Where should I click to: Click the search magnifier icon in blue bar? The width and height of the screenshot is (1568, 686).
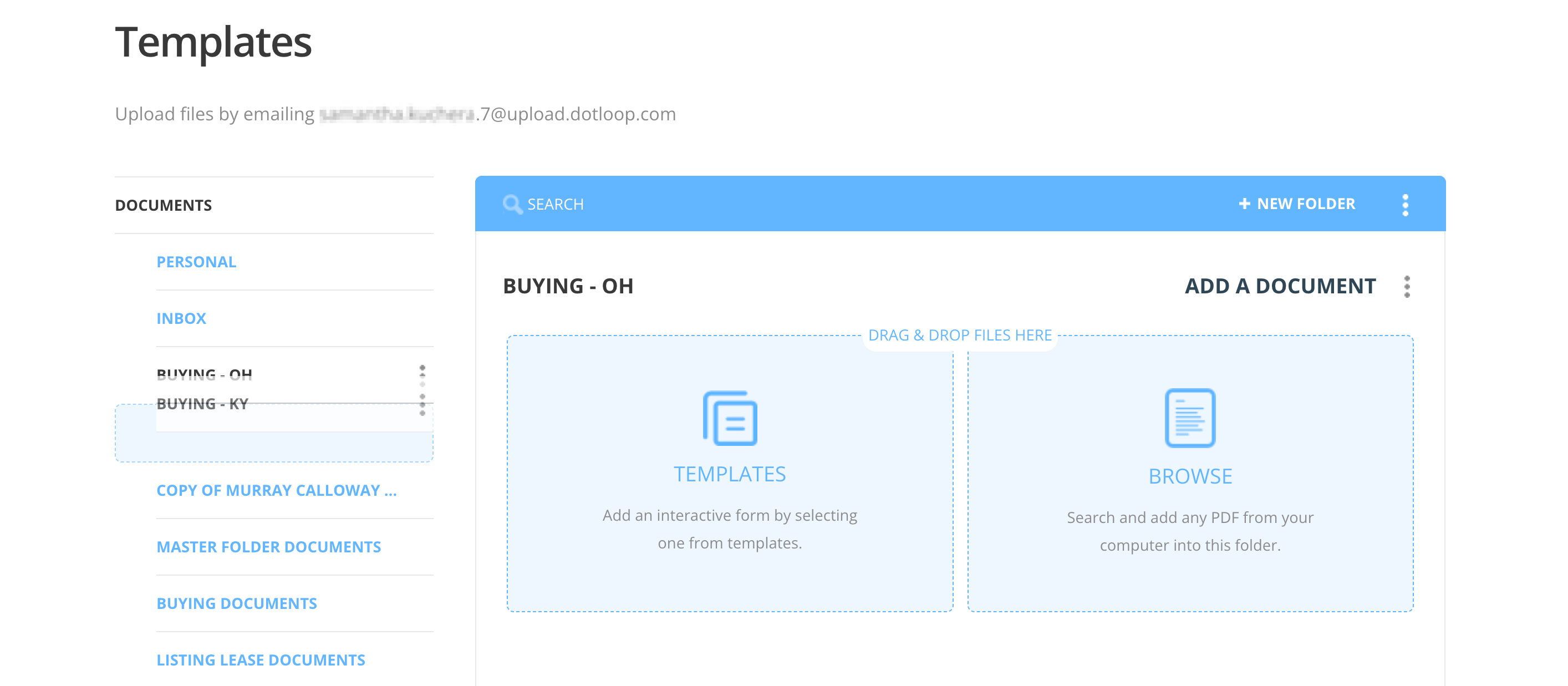tap(512, 204)
